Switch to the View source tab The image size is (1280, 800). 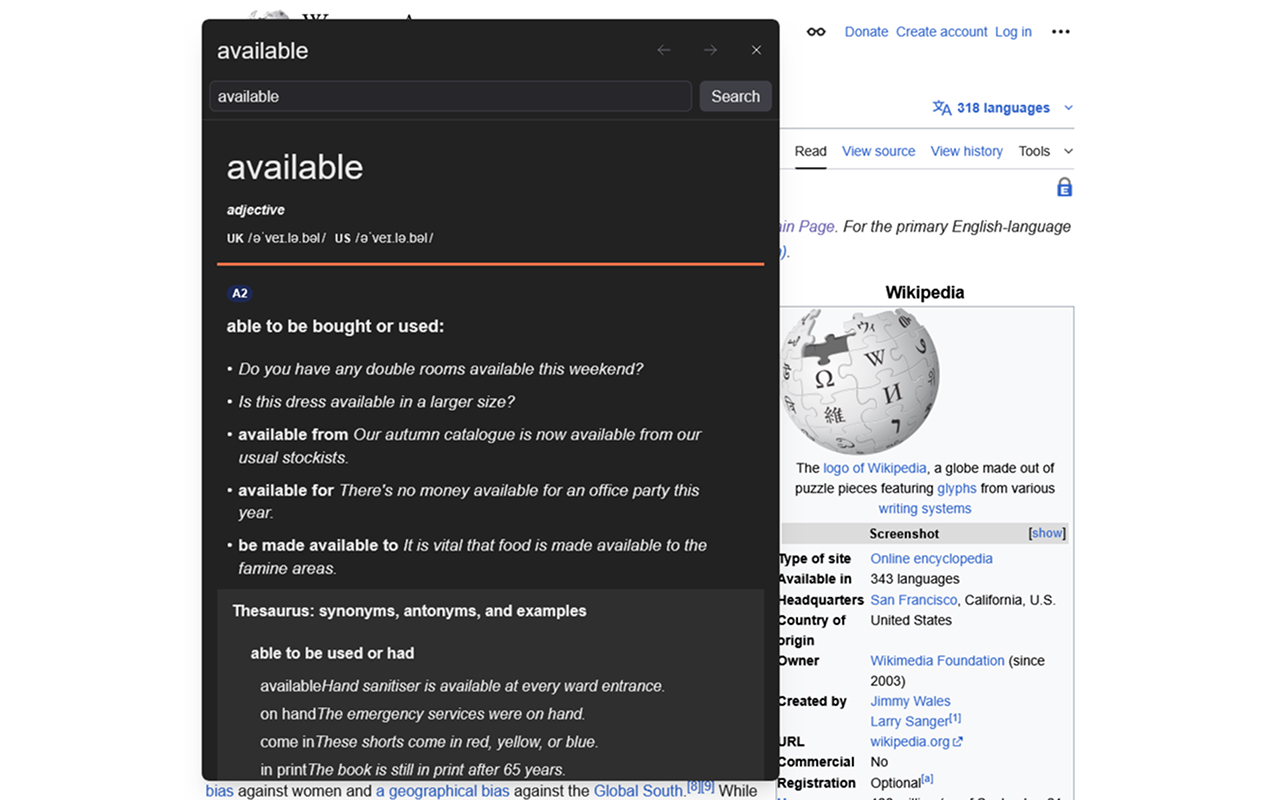pos(878,151)
